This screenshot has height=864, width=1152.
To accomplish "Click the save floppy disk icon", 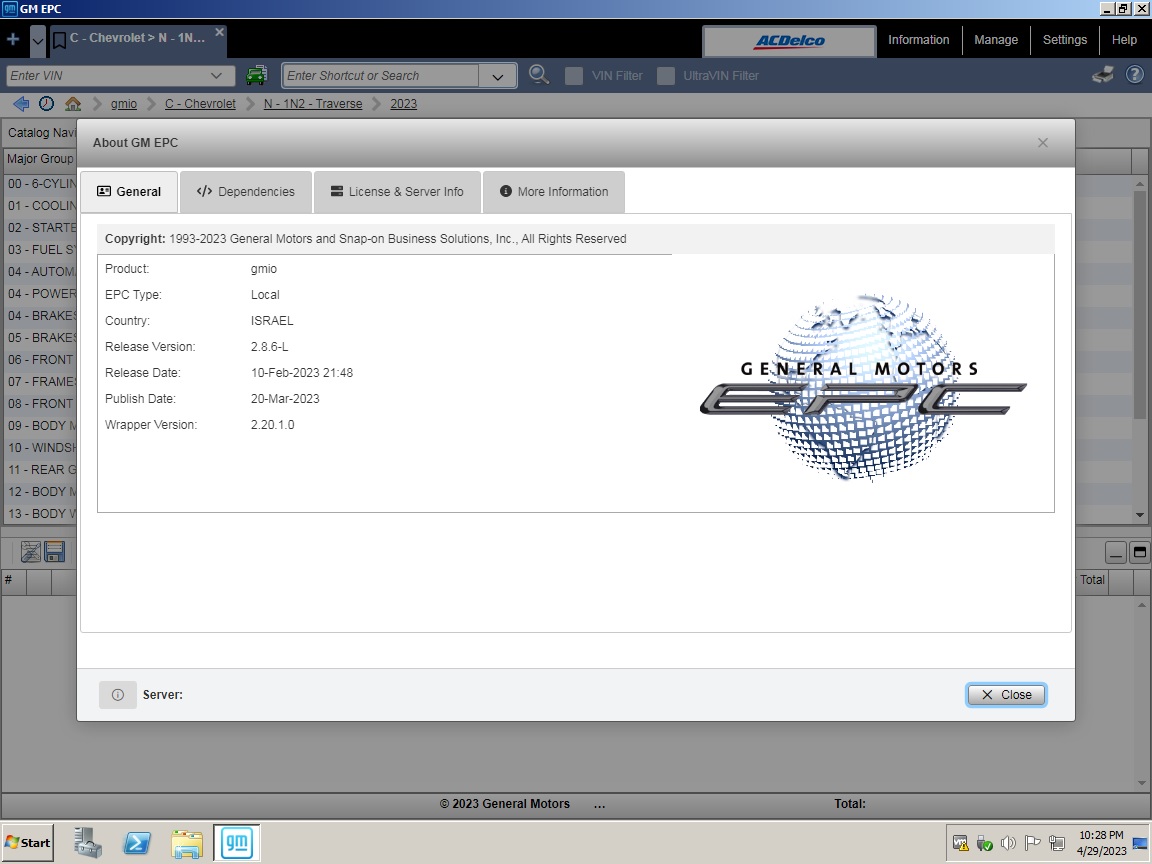I will coord(55,552).
